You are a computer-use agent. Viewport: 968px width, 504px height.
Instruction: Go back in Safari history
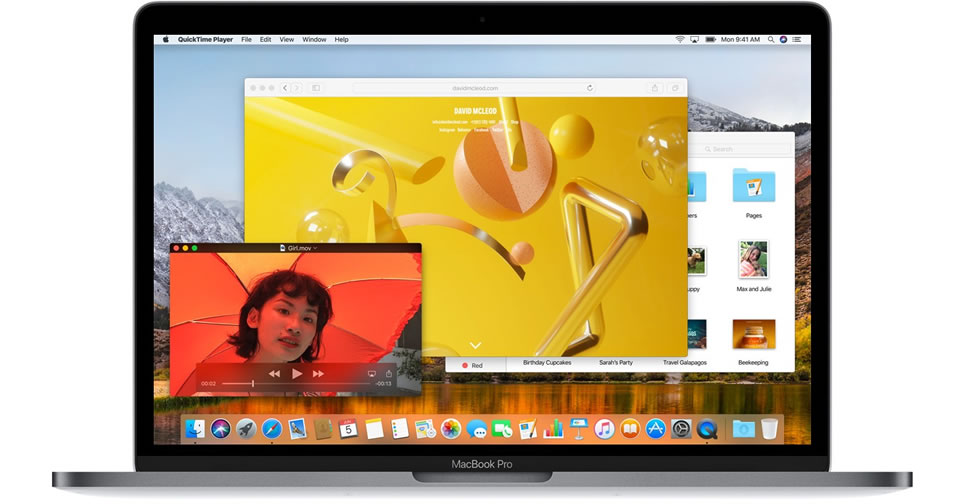285,88
